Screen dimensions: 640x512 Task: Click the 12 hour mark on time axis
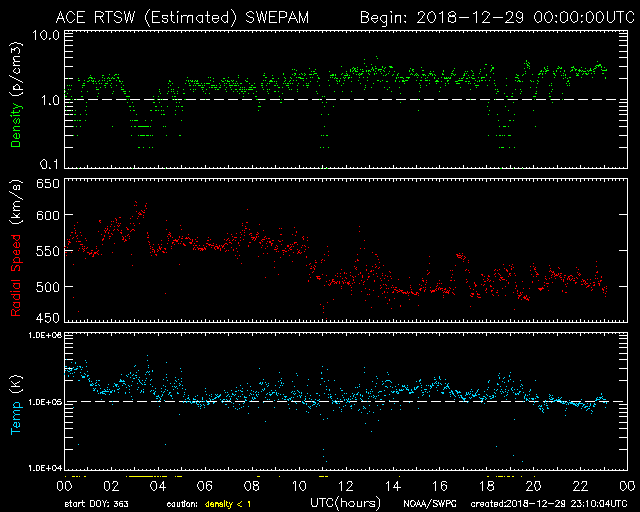click(346, 485)
